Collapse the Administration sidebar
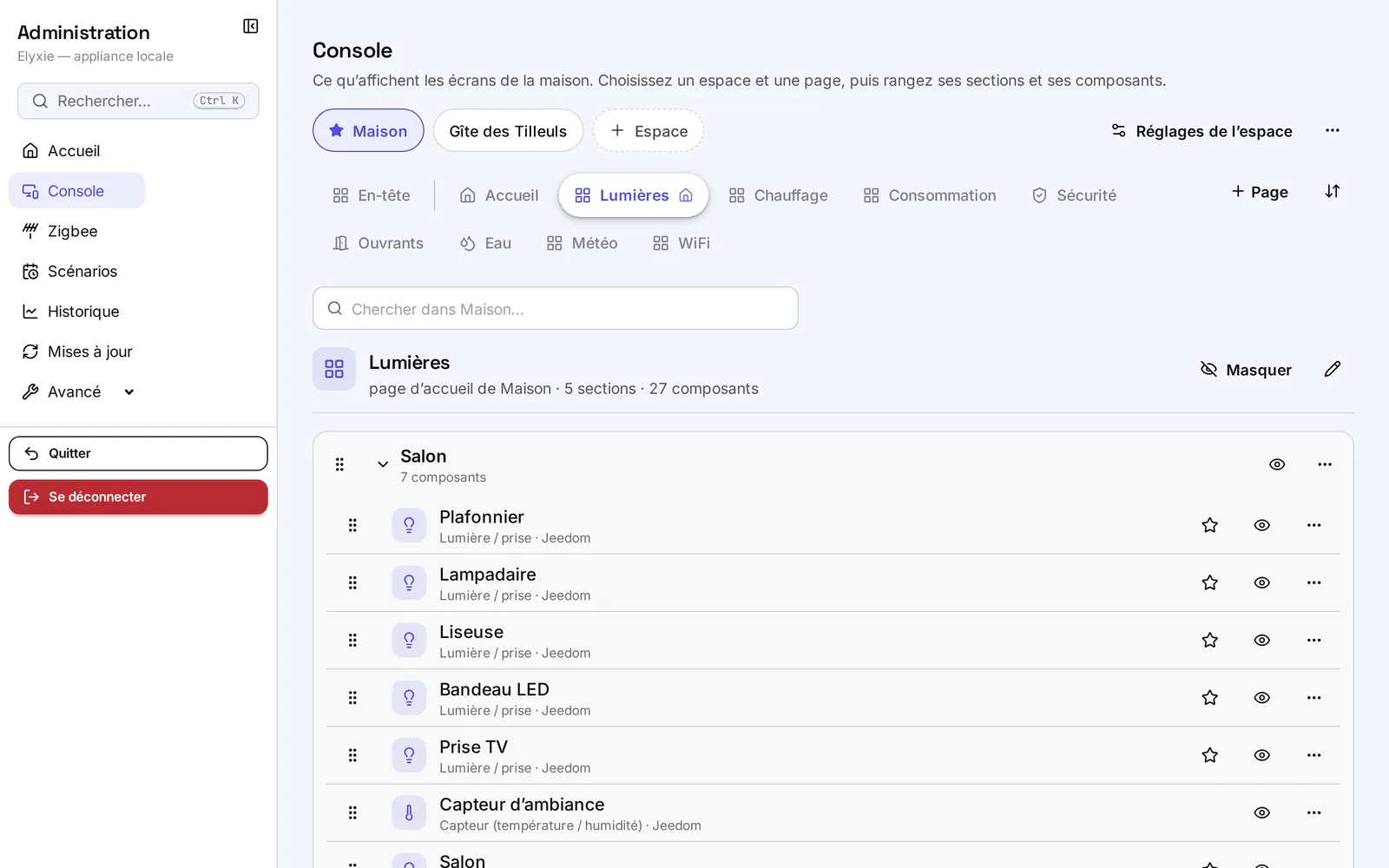The height and width of the screenshot is (868, 1389). pos(250,26)
